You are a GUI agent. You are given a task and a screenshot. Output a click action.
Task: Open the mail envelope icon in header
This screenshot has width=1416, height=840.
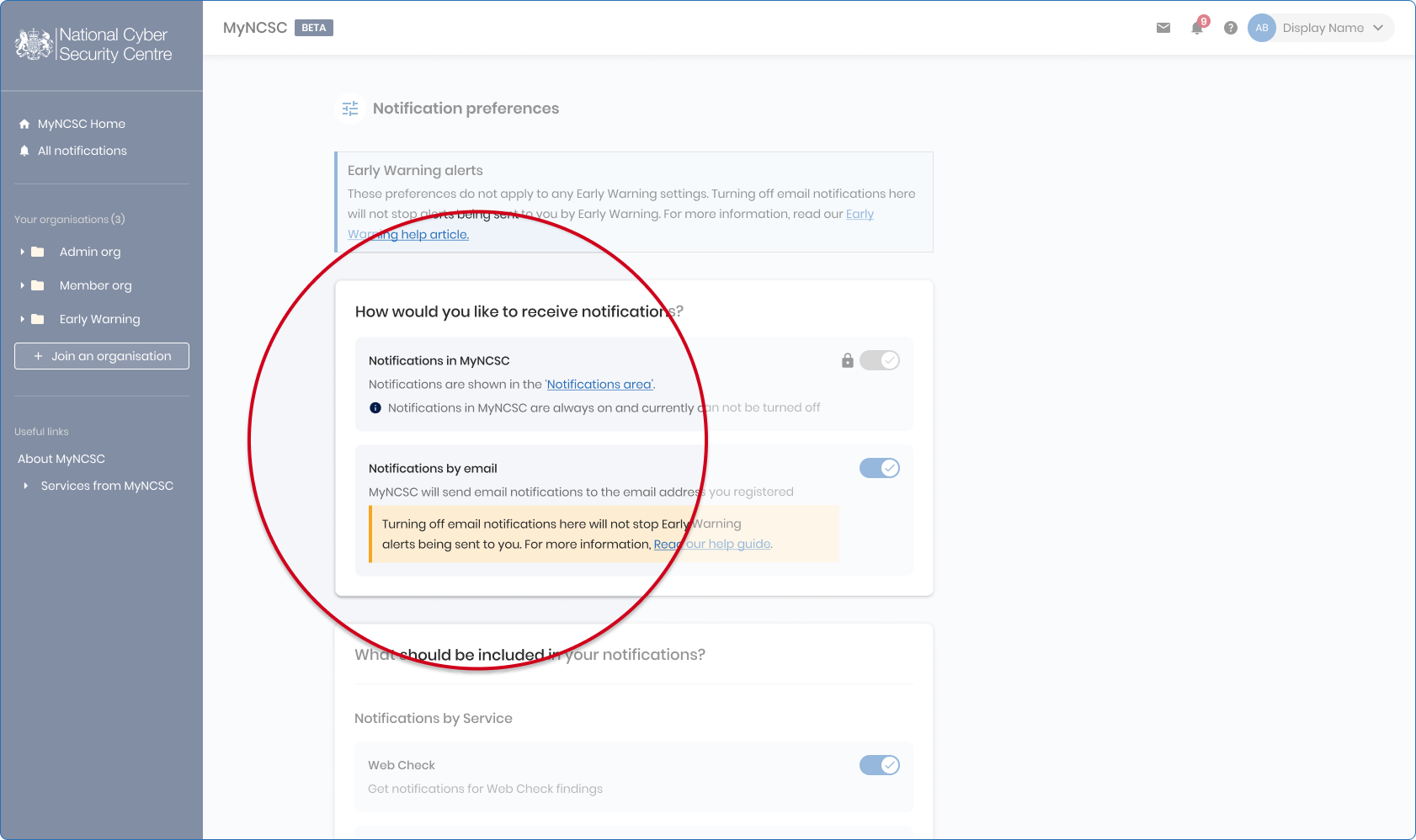coord(1163,28)
